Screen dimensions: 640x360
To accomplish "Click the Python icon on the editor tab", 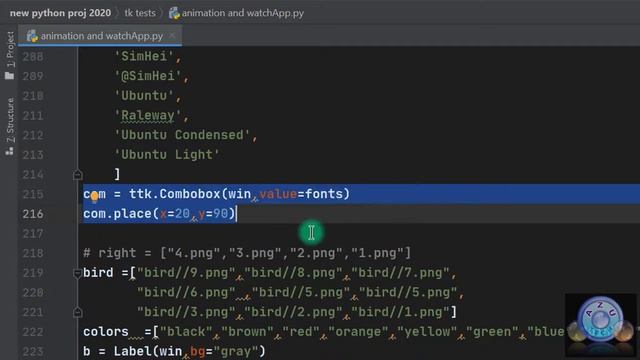I will coord(32,36).
